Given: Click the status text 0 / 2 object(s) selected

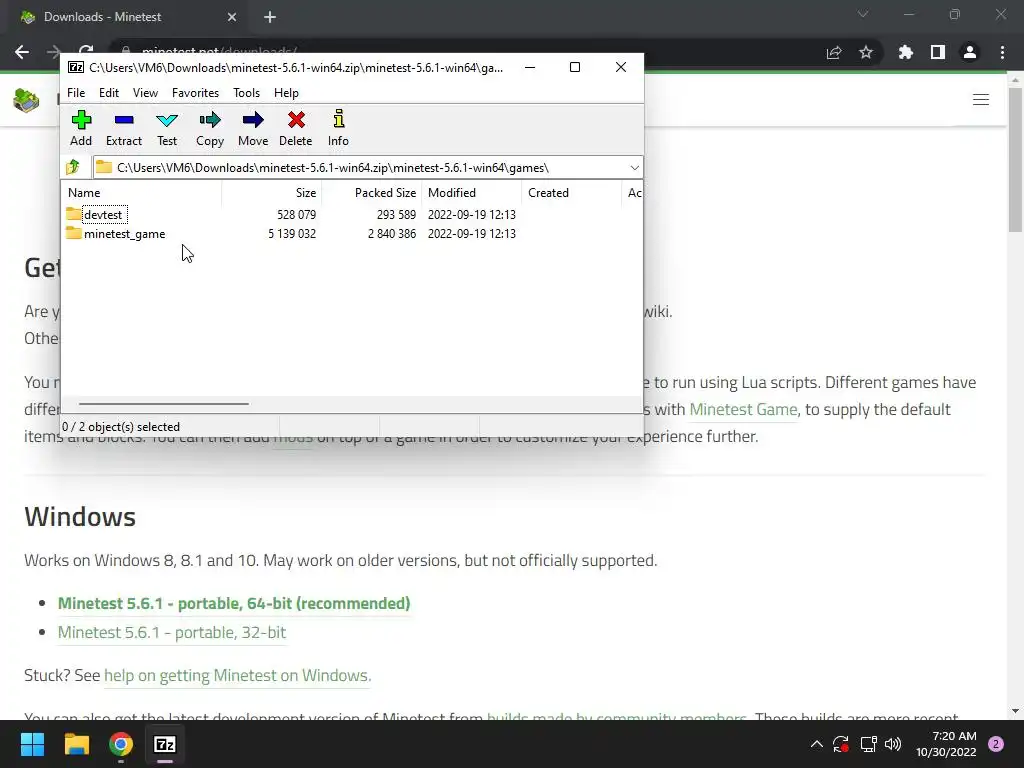Looking at the screenshot, I should click(121, 426).
